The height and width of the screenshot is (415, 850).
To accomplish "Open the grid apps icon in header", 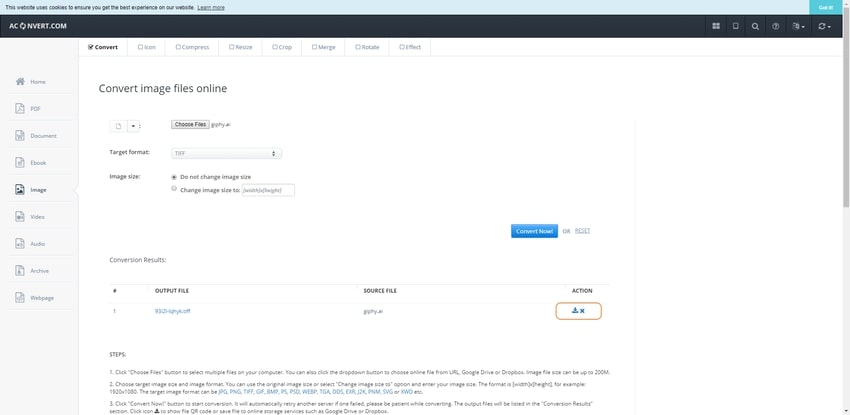I will point(716,26).
